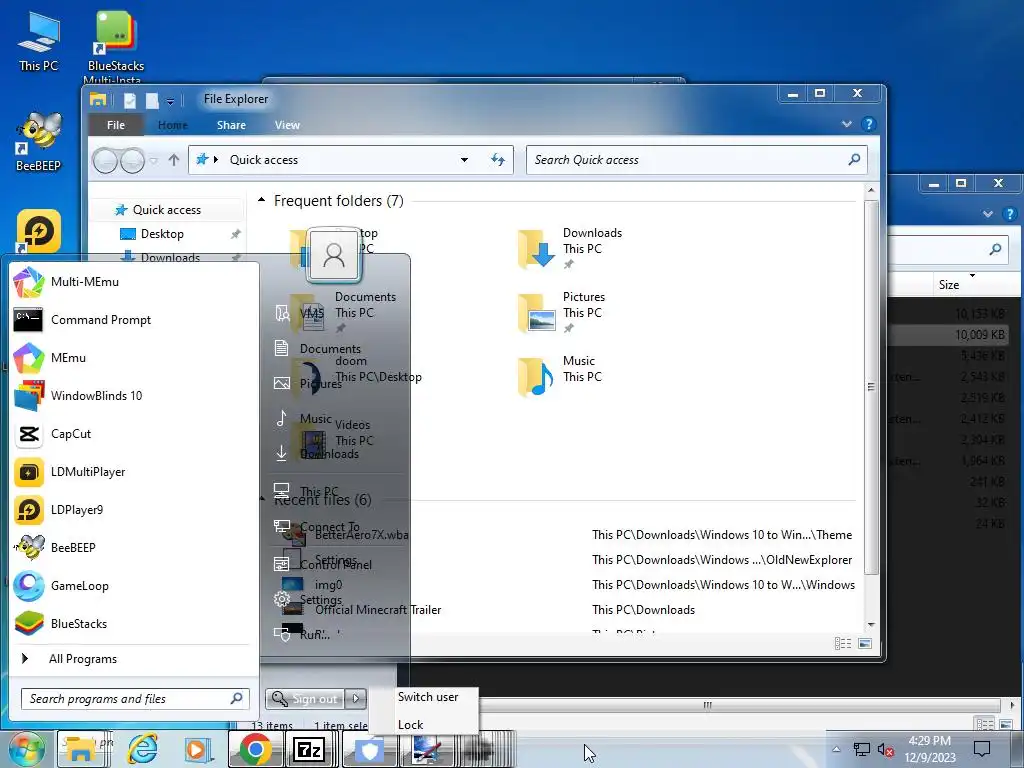Click the Sign out button

(305, 699)
